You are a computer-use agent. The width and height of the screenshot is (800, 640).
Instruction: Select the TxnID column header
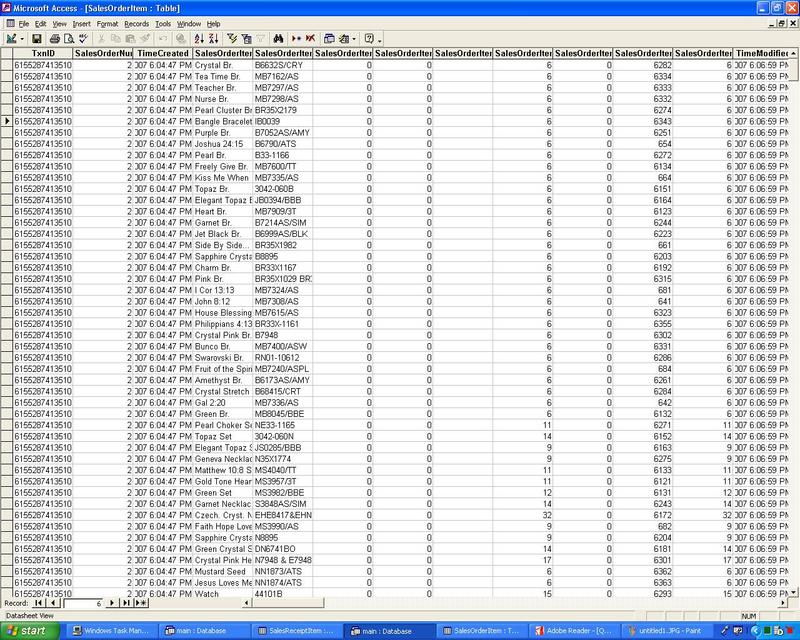[41, 51]
